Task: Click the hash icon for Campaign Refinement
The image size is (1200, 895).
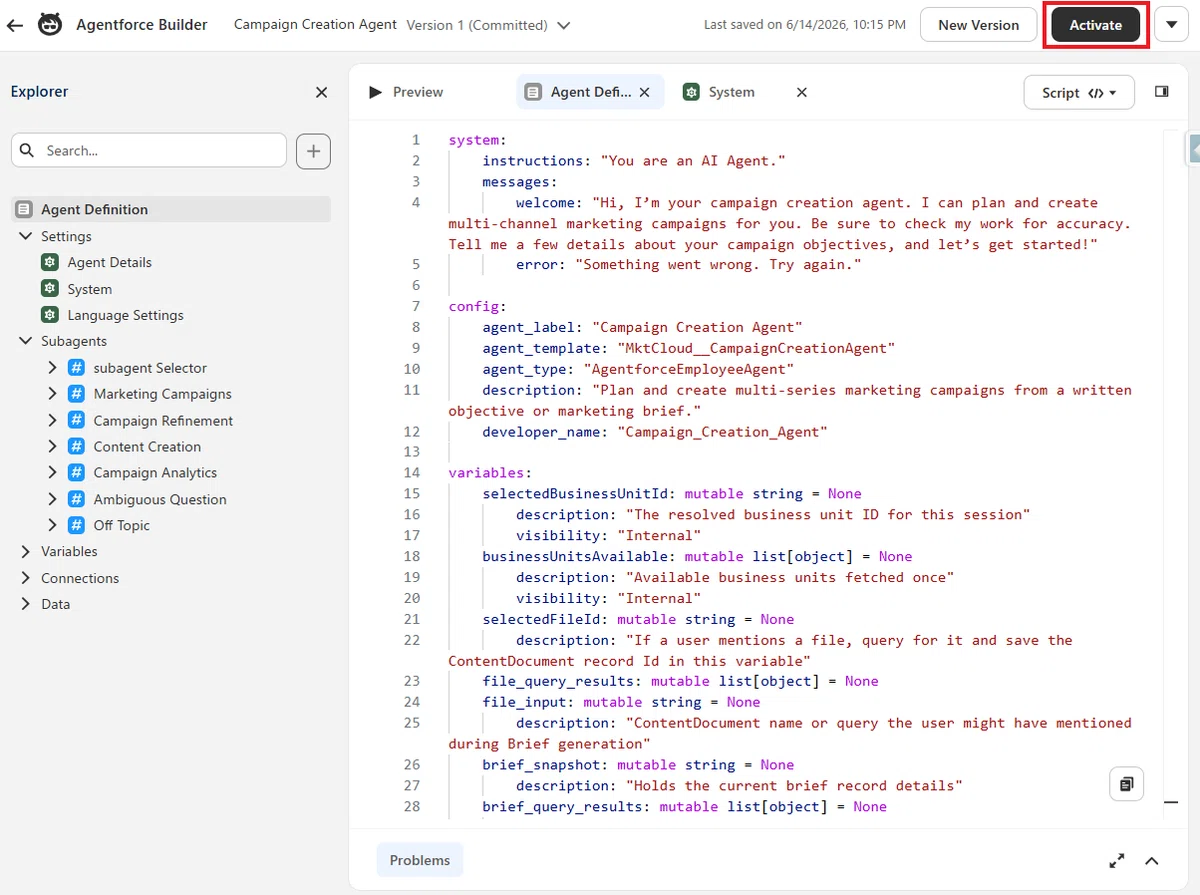Action: [76, 420]
